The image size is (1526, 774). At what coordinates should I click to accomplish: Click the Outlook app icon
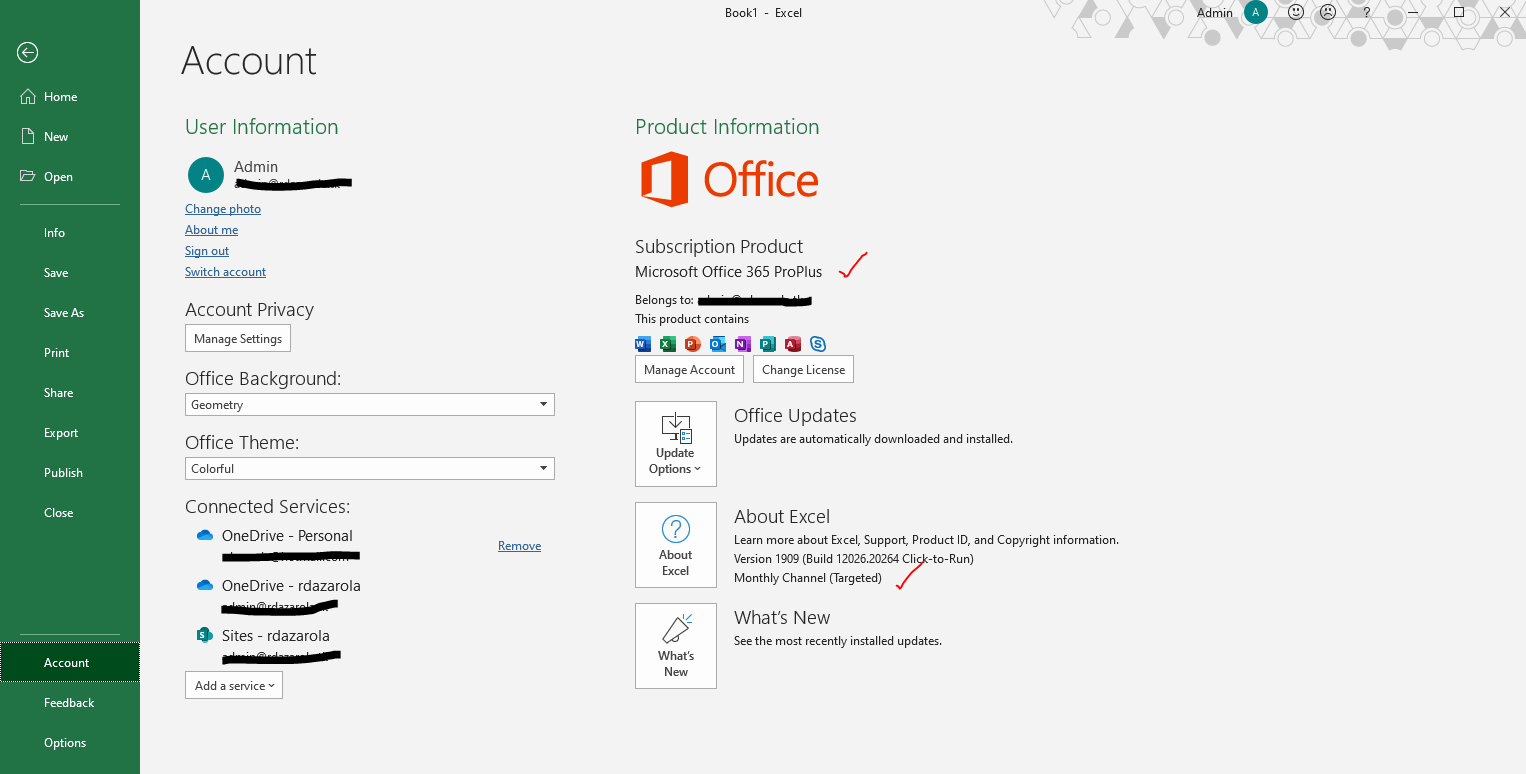pos(718,344)
